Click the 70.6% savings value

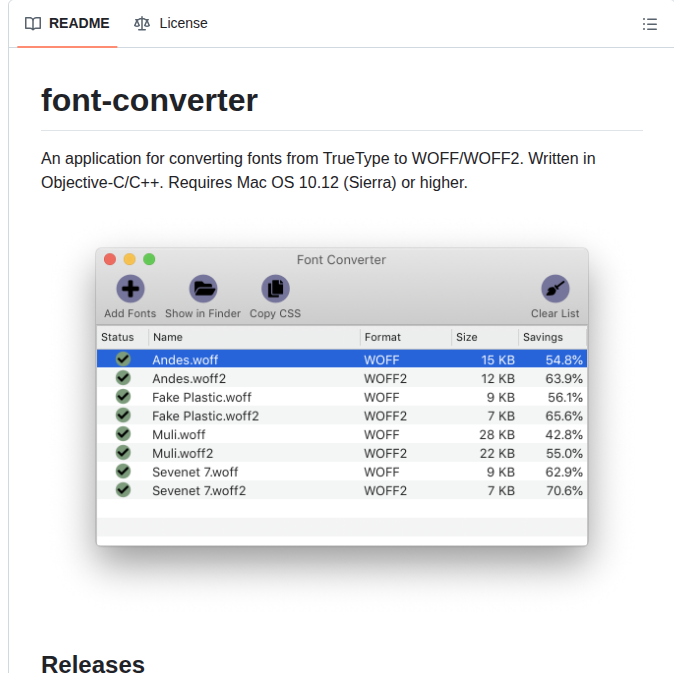tap(564, 491)
